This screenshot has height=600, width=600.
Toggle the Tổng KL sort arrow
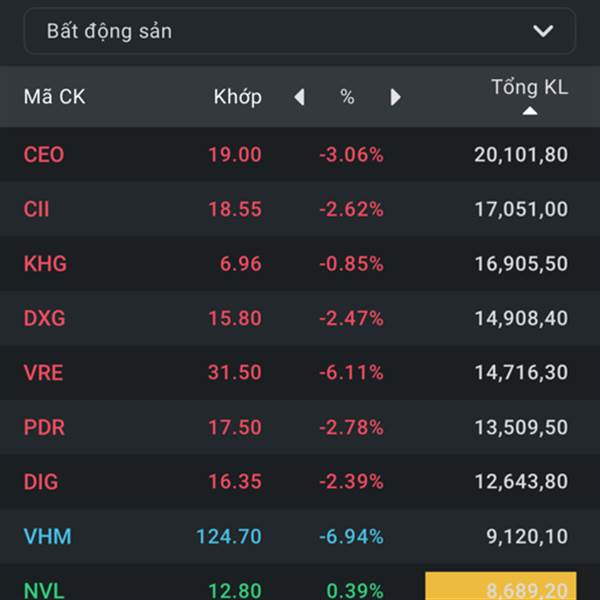click(x=530, y=111)
